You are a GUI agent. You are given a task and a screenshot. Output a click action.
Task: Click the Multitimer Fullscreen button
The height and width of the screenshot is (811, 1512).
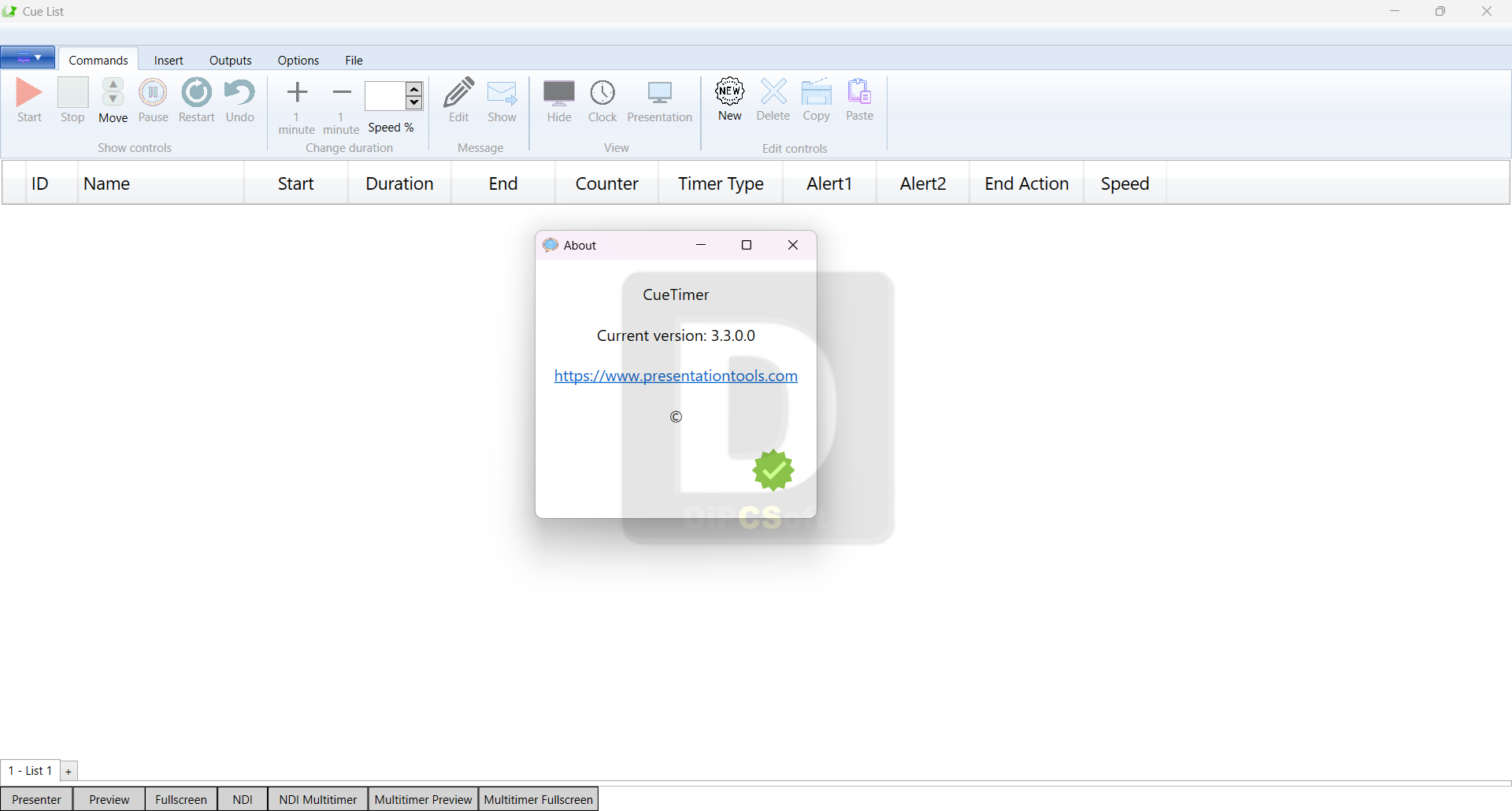pos(539,799)
